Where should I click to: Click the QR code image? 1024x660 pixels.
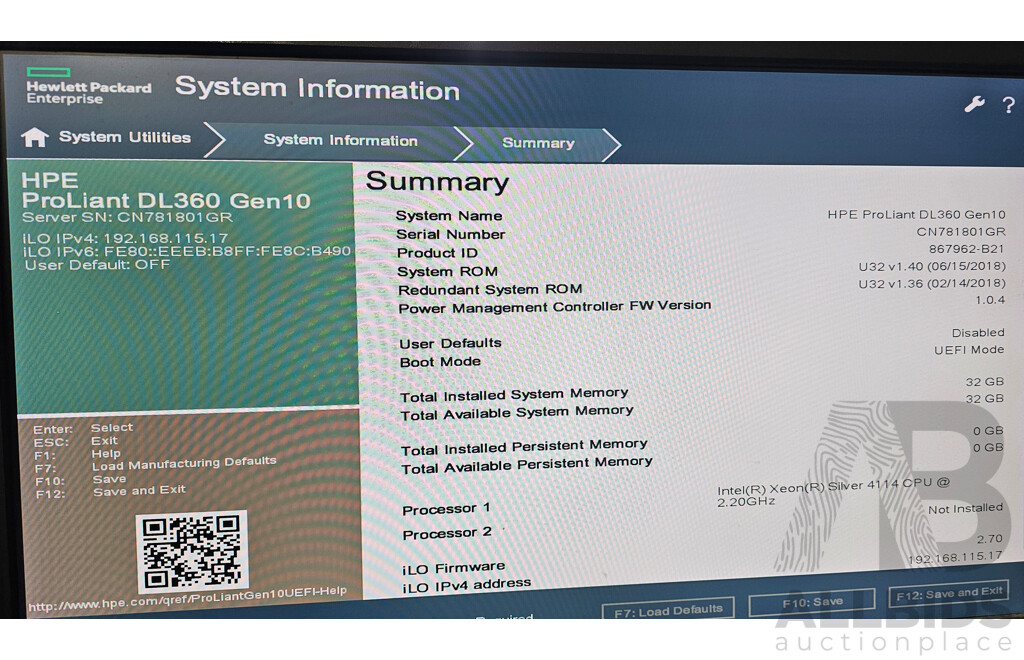(x=191, y=552)
